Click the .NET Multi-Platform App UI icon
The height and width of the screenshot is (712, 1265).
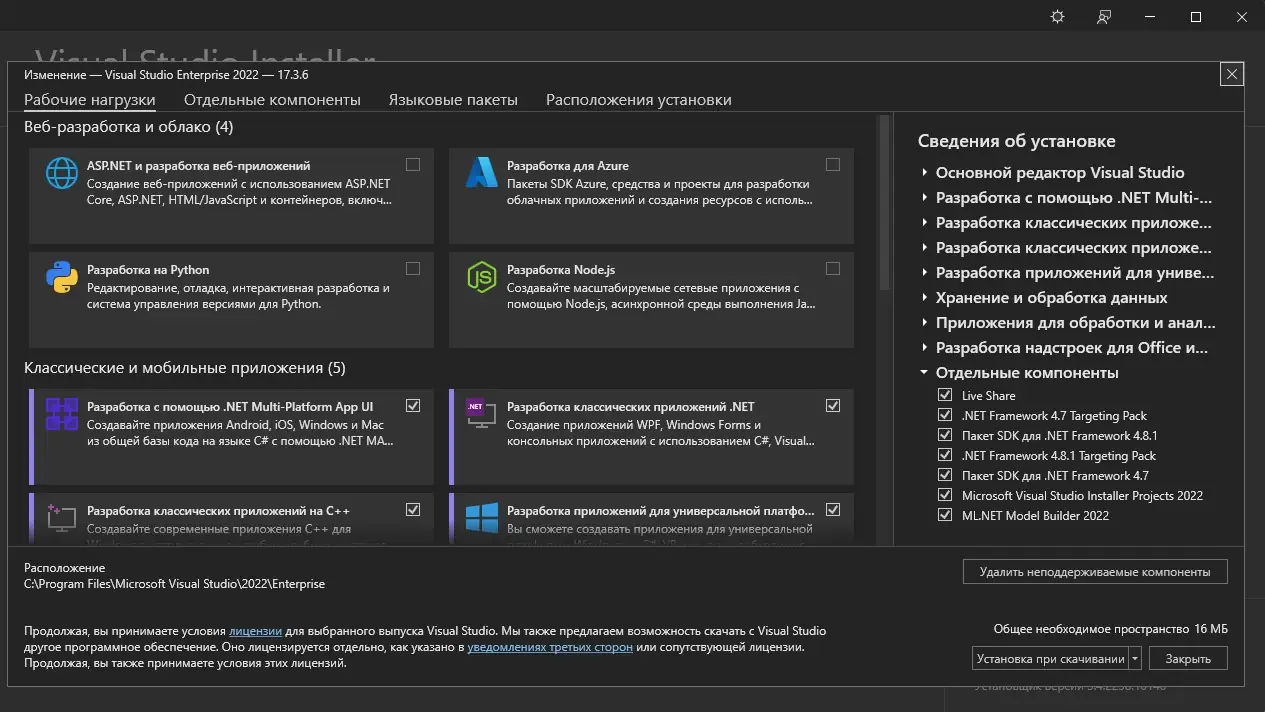[62, 414]
